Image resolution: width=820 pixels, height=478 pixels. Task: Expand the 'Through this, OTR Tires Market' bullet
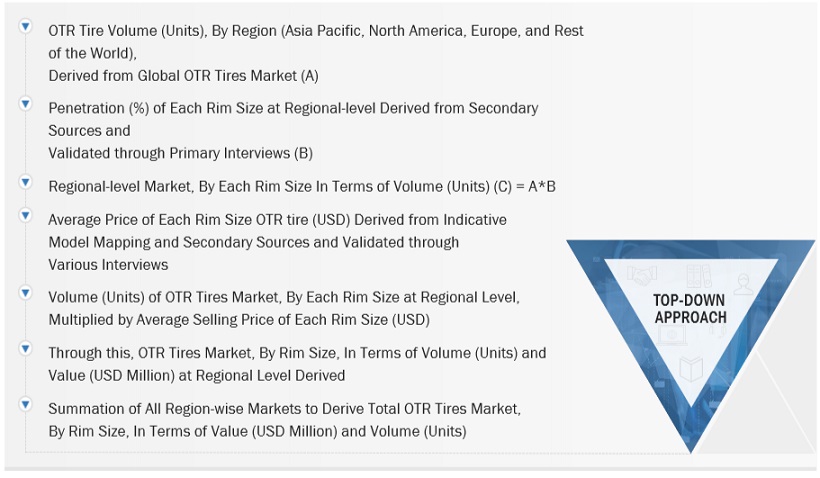point(24,349)
